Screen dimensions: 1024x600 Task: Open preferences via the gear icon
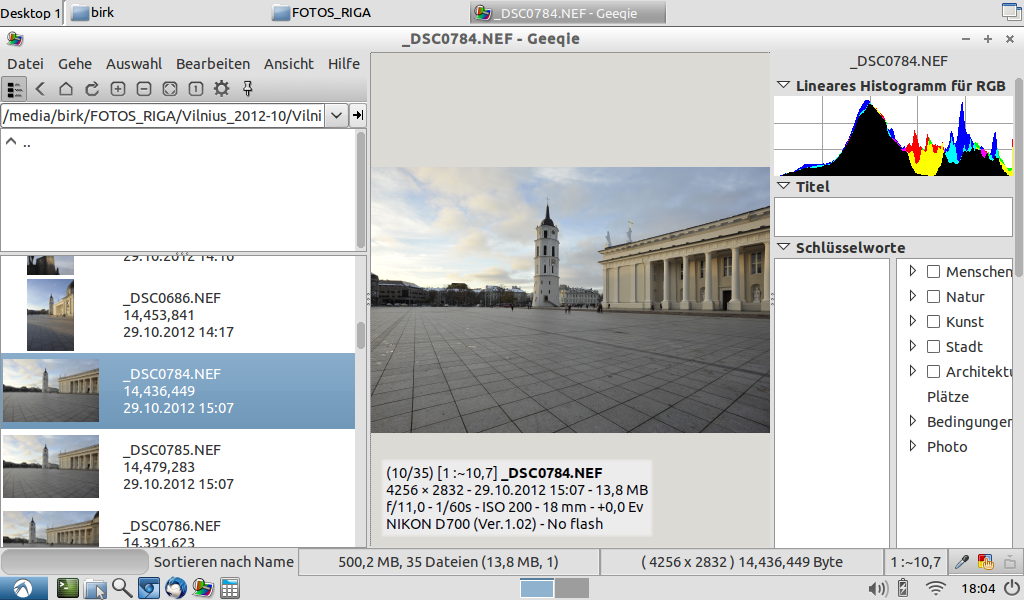[221, 89]
